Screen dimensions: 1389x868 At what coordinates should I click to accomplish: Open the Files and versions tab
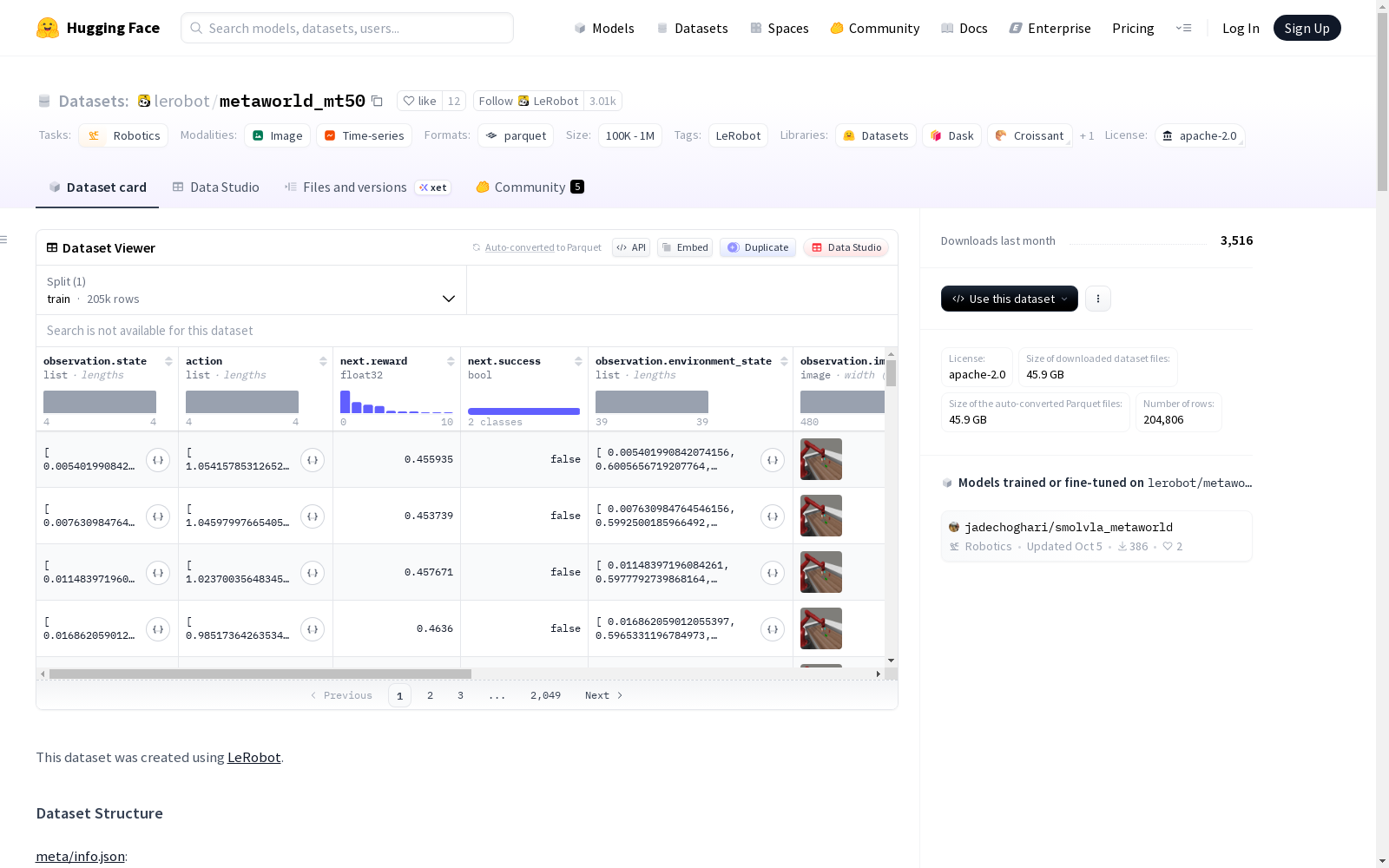(367, 187)
